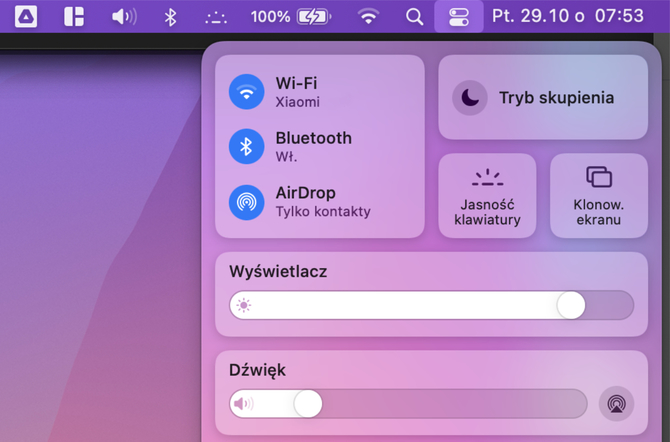Open the window layout app in menu bar
670x442 pixels.
(74, 17)
